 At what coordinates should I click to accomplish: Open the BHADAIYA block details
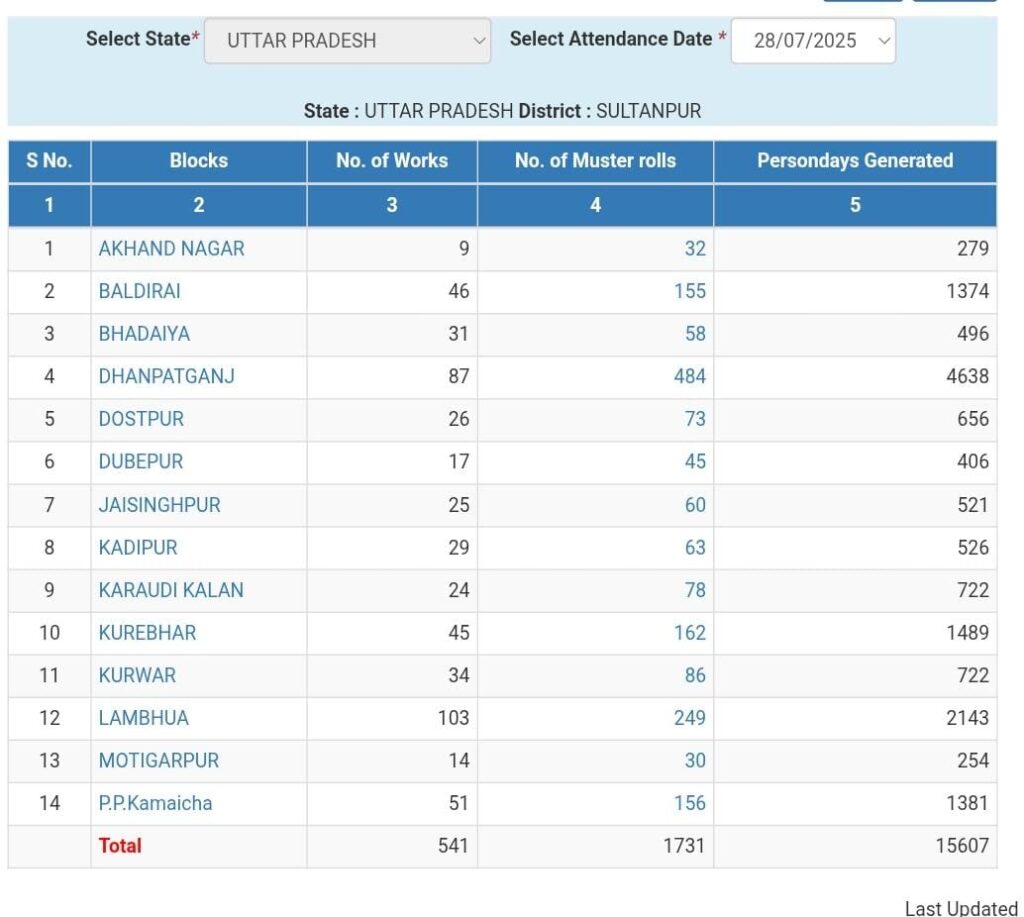(x=144, y=334)
